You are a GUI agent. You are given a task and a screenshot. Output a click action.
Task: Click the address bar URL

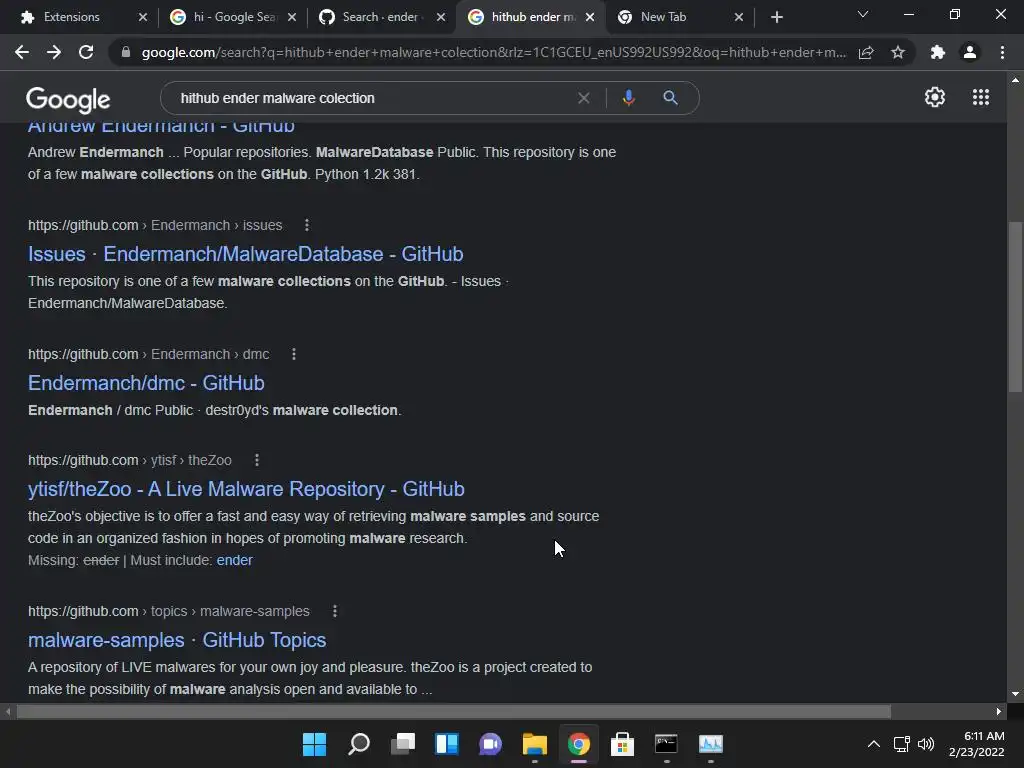point(494,52)
